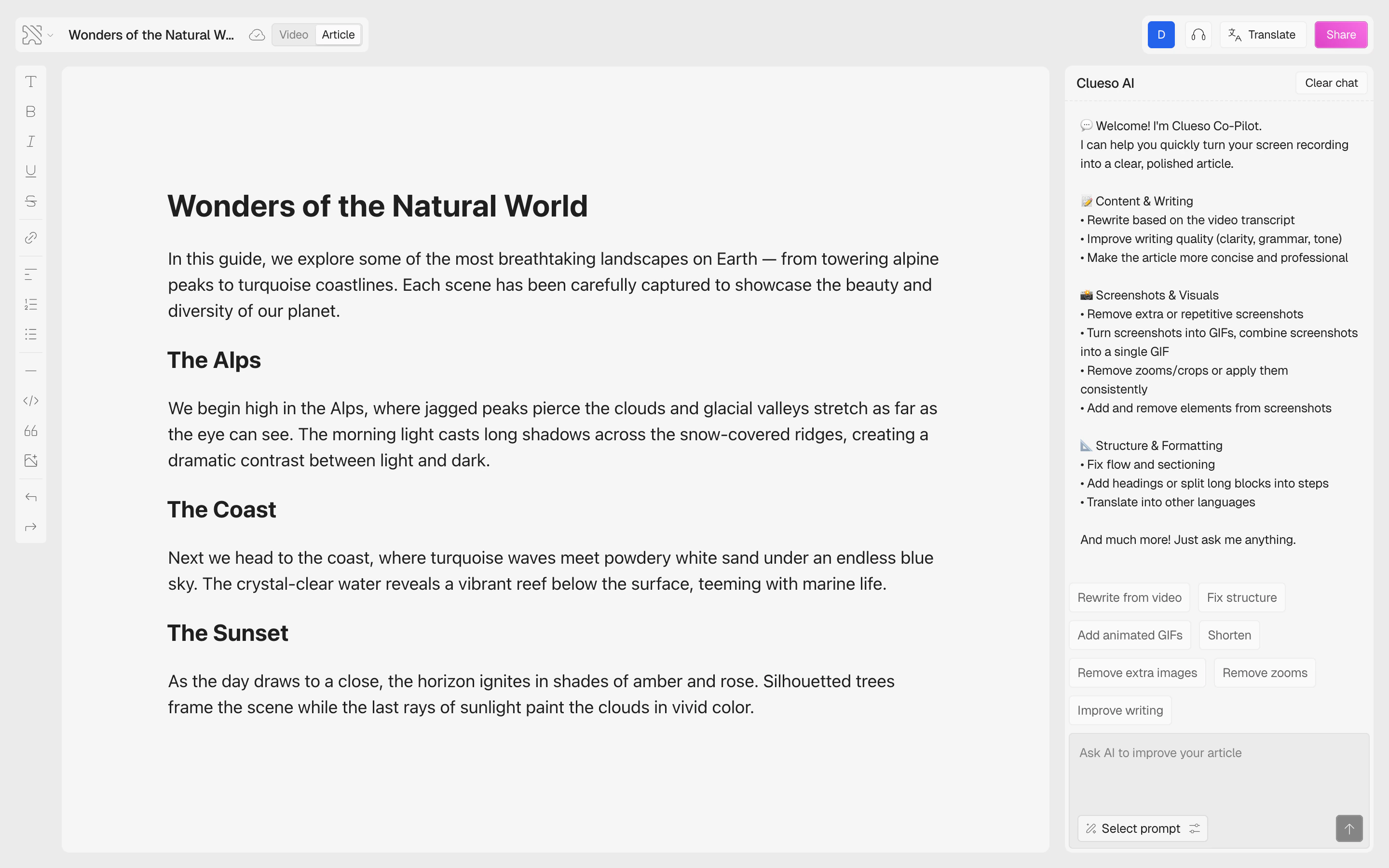
Task: Choose the Rewrite from video suggestion
Action: point(1129,597)
